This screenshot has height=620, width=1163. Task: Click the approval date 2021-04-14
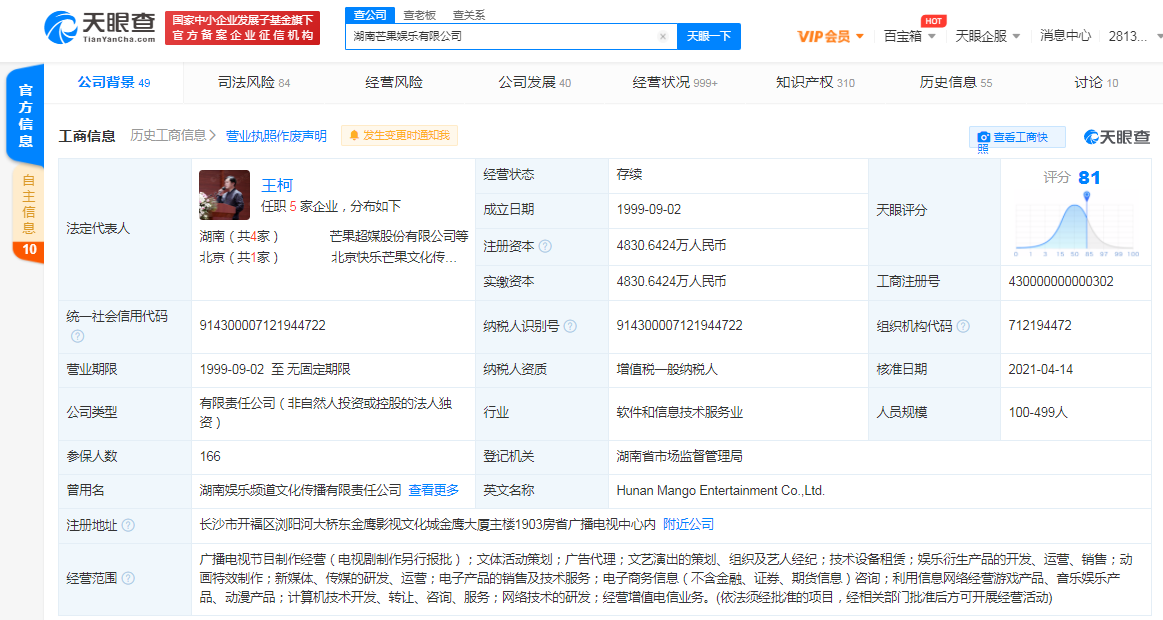point(1040,369)
